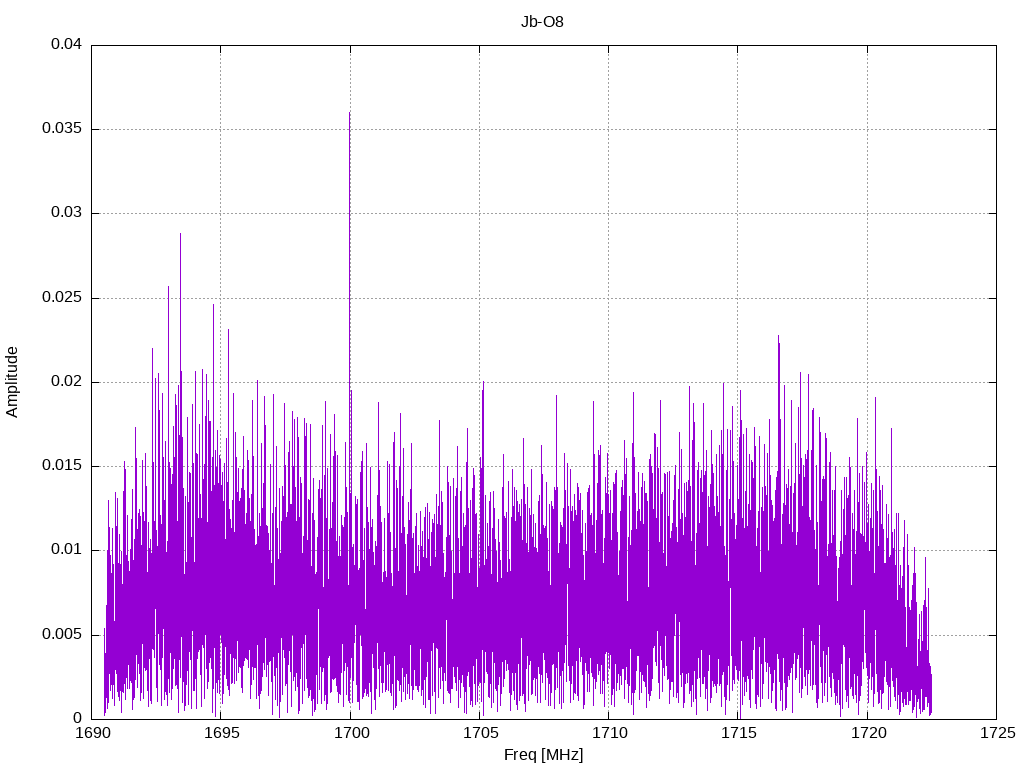Select the 0.03 y-axis tick label

tap(66, 213)
